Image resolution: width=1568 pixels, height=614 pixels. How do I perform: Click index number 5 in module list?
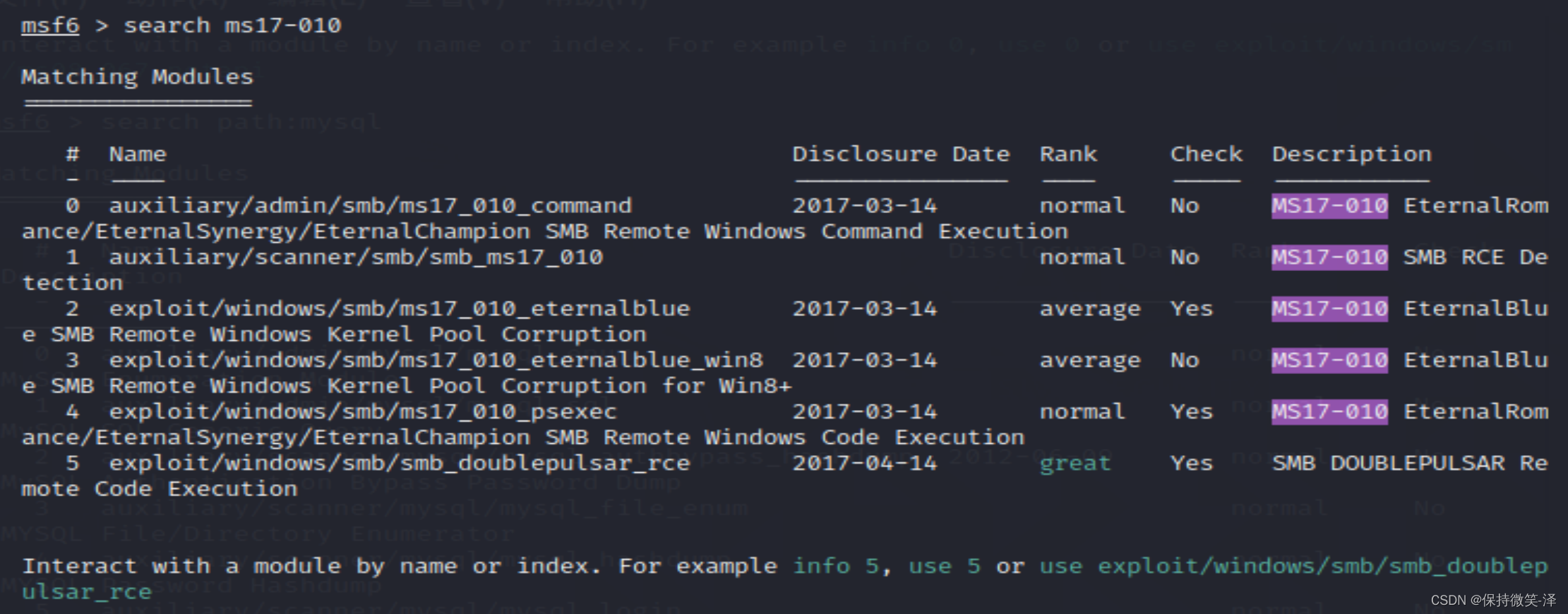click(x=73, y=463)
